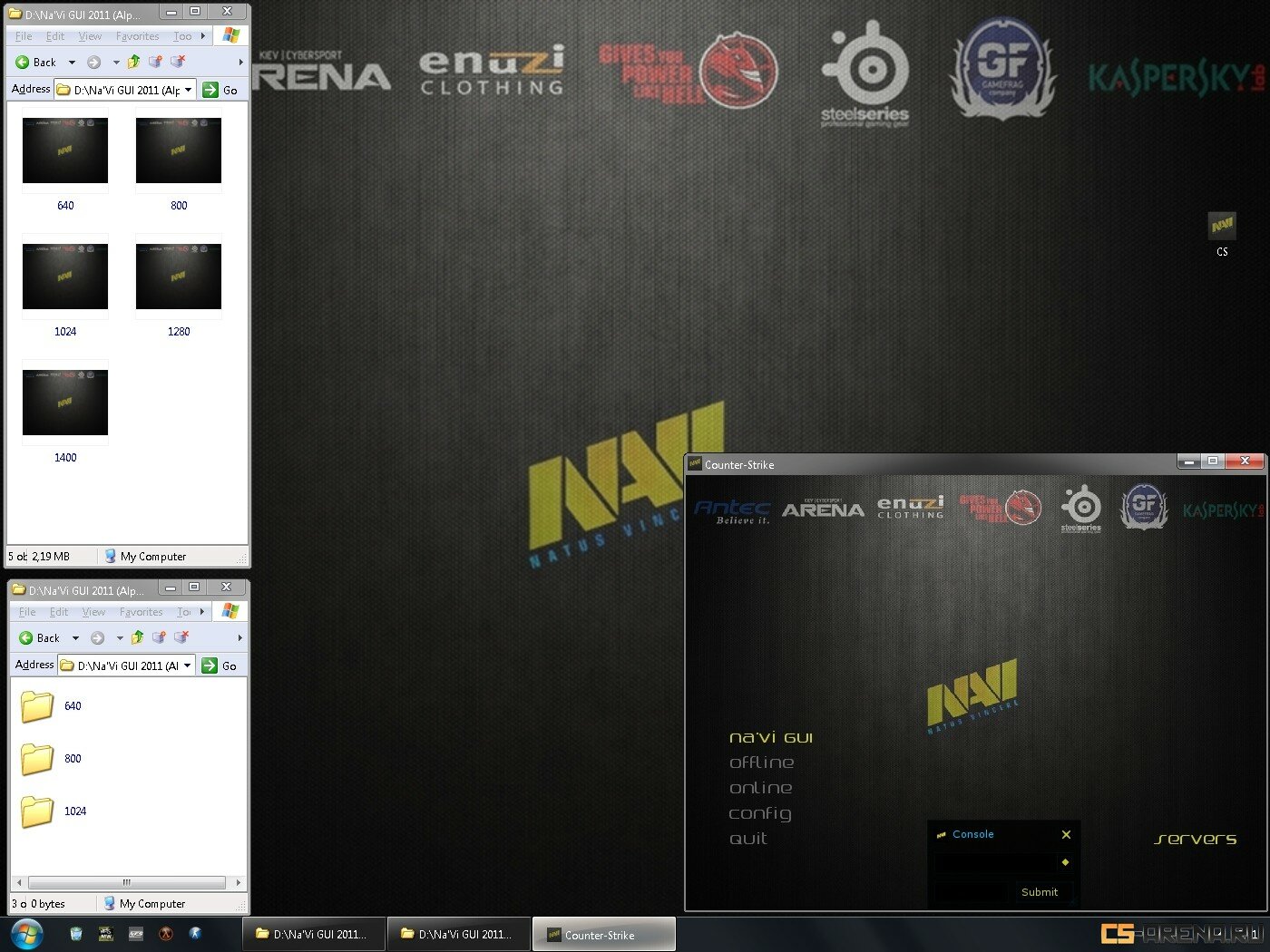
Task: Open Recycle Bin from the taskbar quick launch
Action: pos(76,933)
